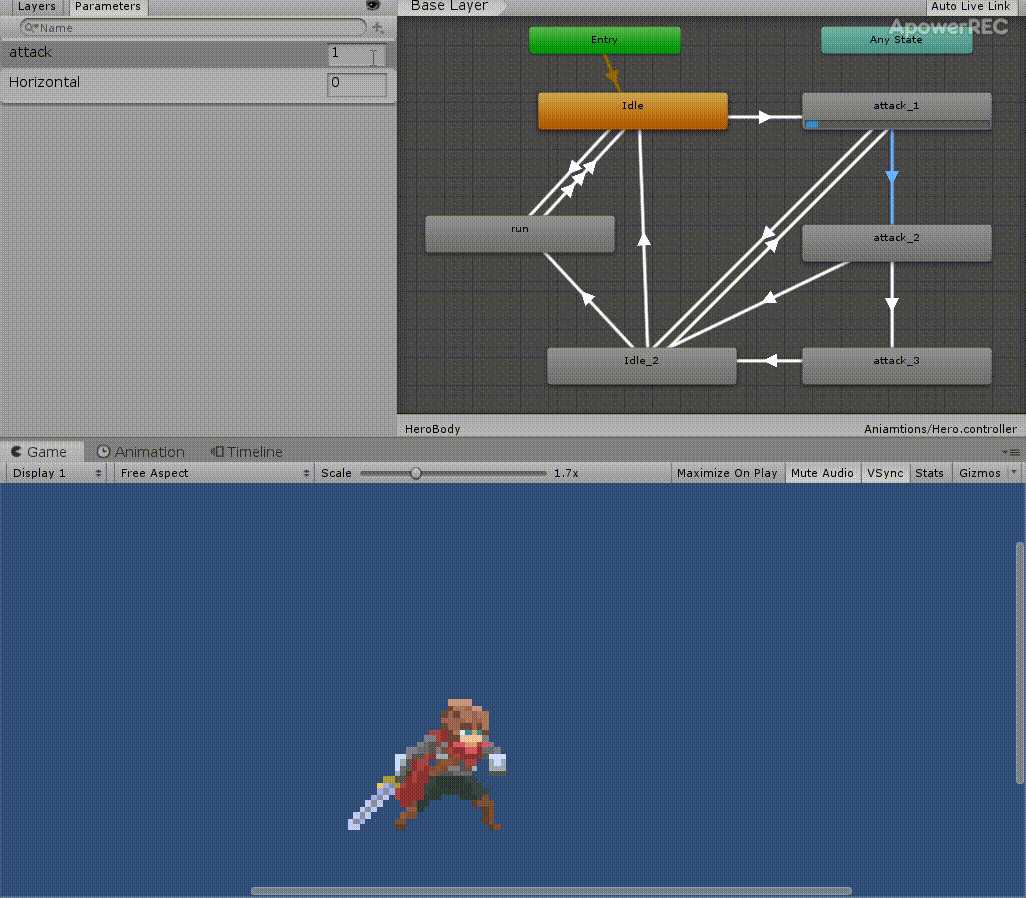Select the transition arrow from Idle to attack_1
The height and width of the screenshot is (898, 1026).
(765, 117)
